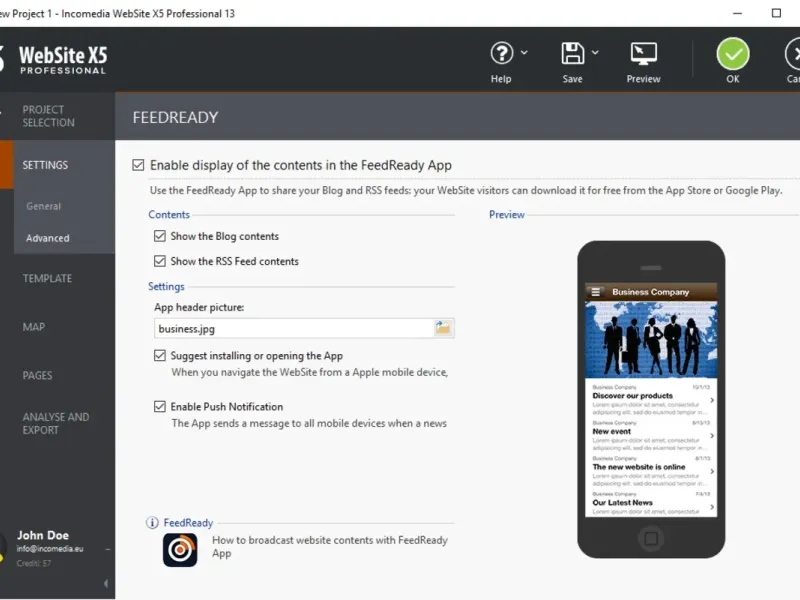Browse for header picture with folder icon
This screenshot has height=600, width=800.
[x=443, y=328]
